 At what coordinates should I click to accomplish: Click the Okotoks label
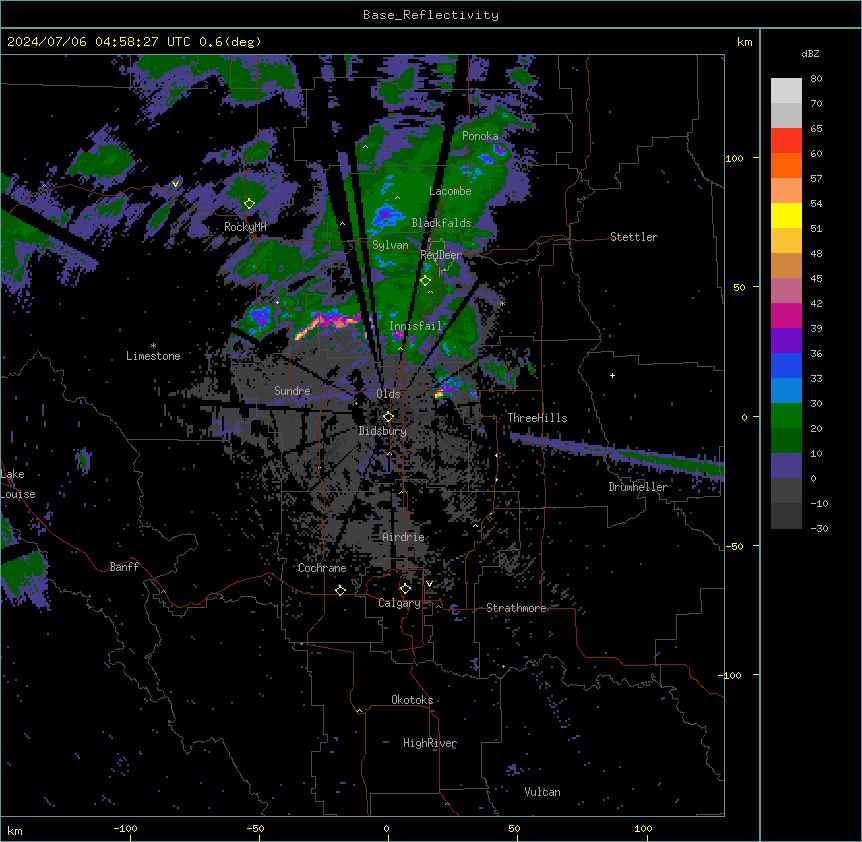[x=412, y=700]
